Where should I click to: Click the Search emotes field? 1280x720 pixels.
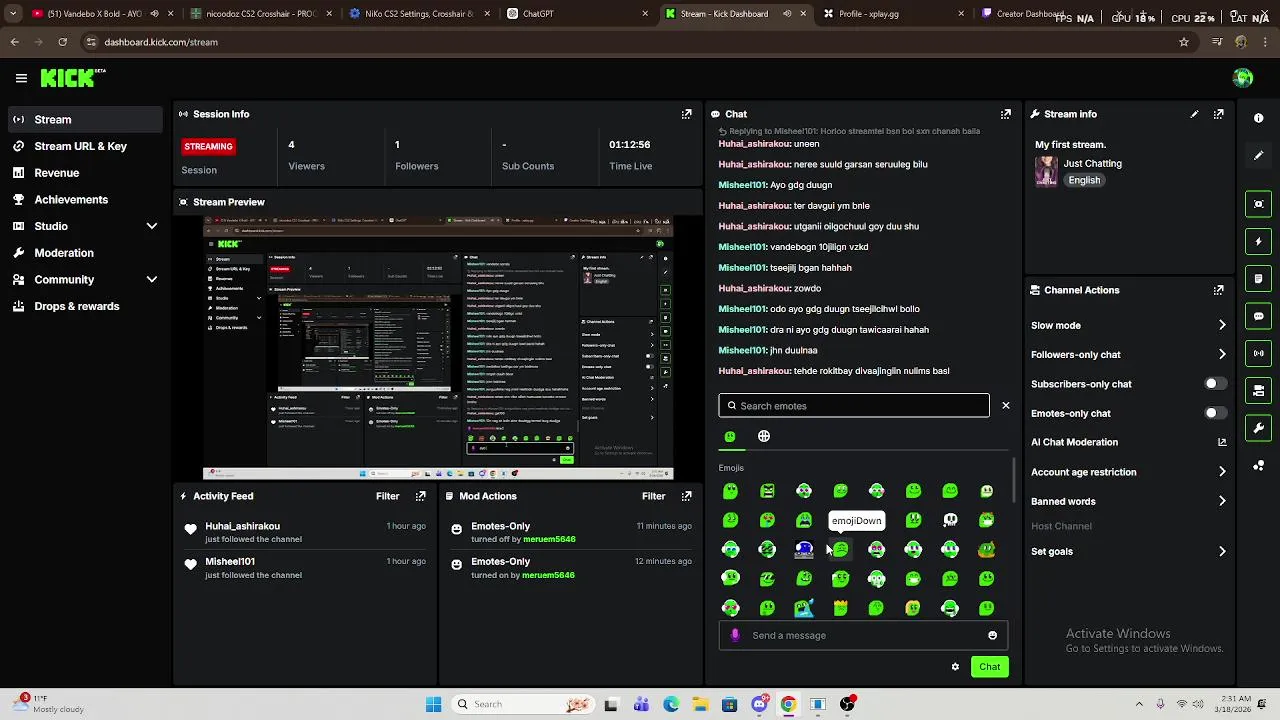(x=854, y=406)
